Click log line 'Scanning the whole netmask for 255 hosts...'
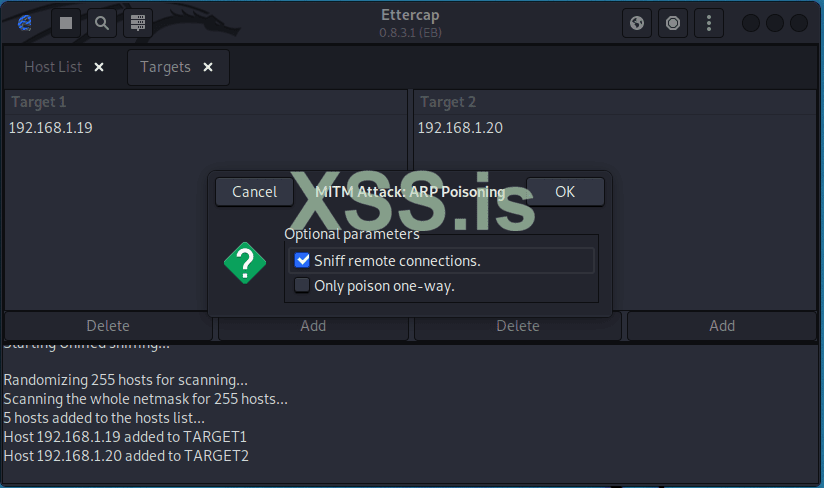 coord(146,399)
